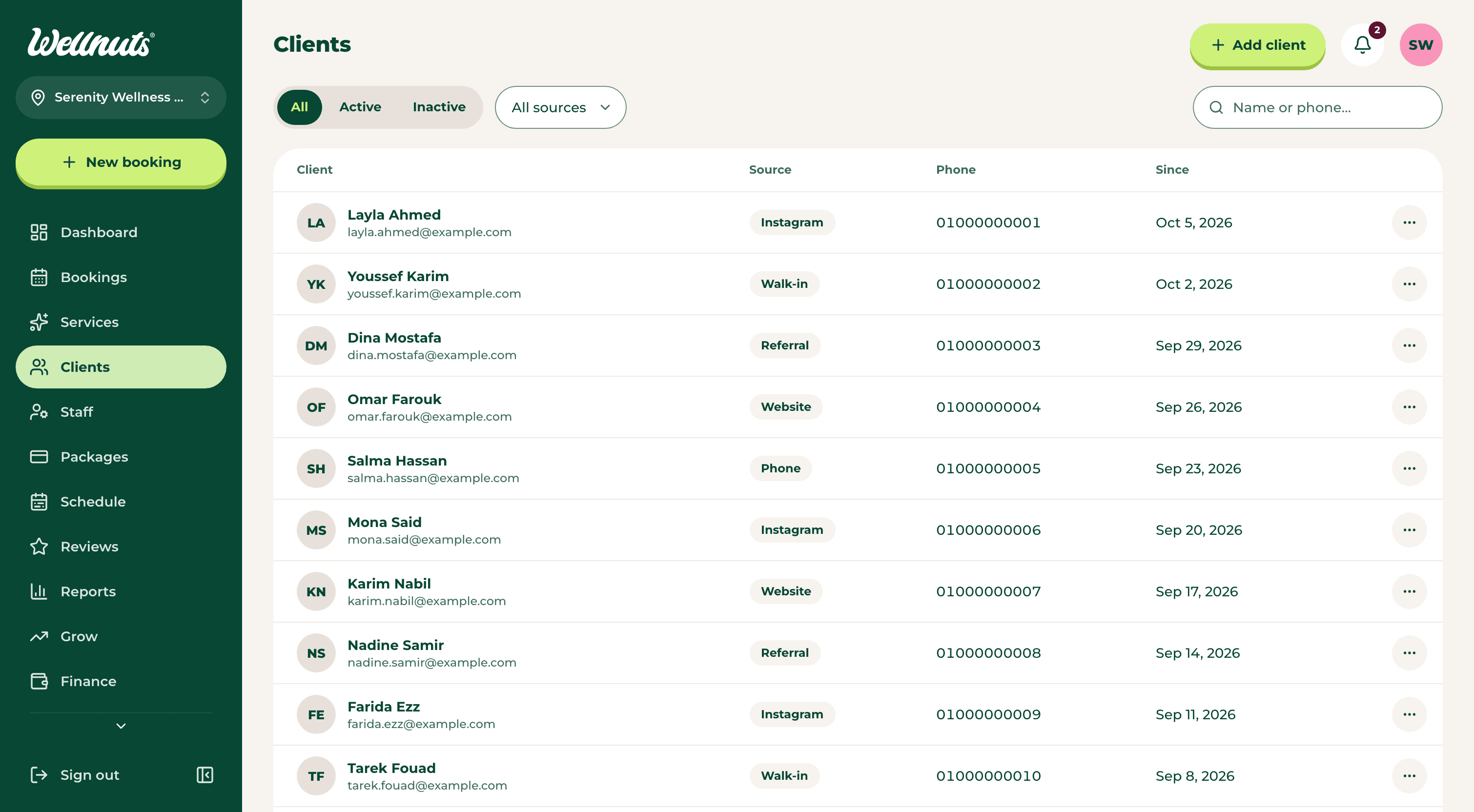Open Tarek Fouad's client name
The height and width of the screenshot is (812, 1474).
point(391,768)
